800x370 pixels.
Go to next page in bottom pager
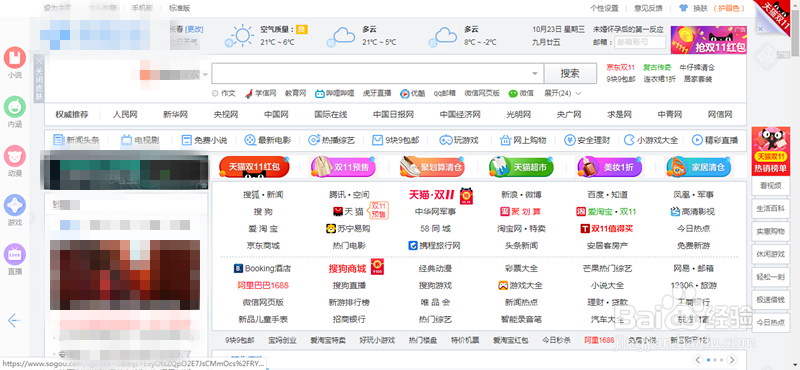732,359
